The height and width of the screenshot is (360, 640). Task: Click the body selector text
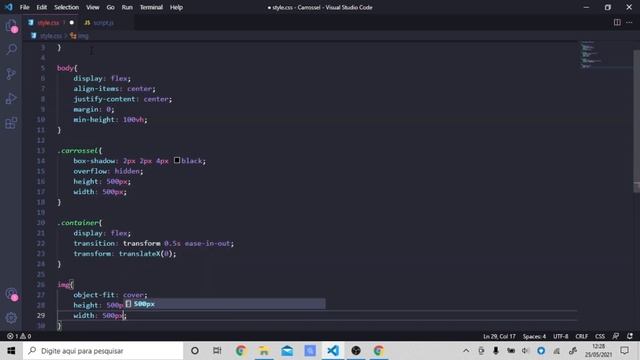point(65,68)
